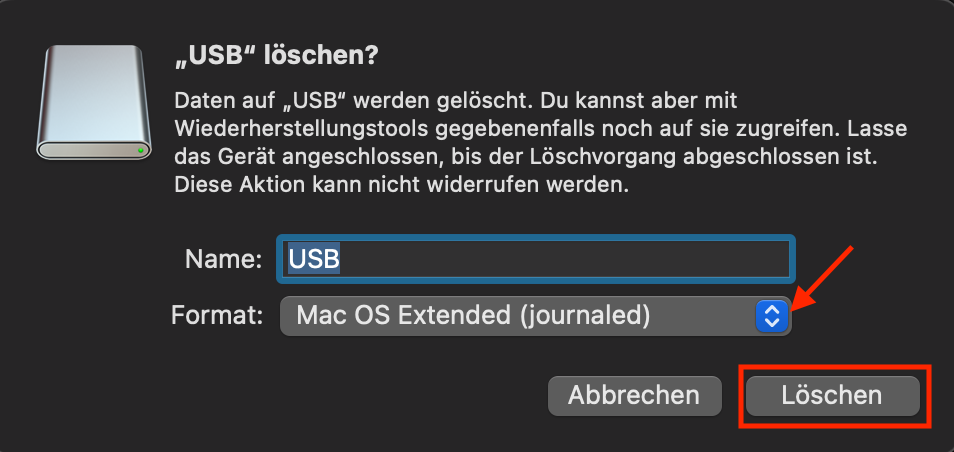Click the "Format:" label
This screenshot has width=954, height=452.
(x=217, y=317)
